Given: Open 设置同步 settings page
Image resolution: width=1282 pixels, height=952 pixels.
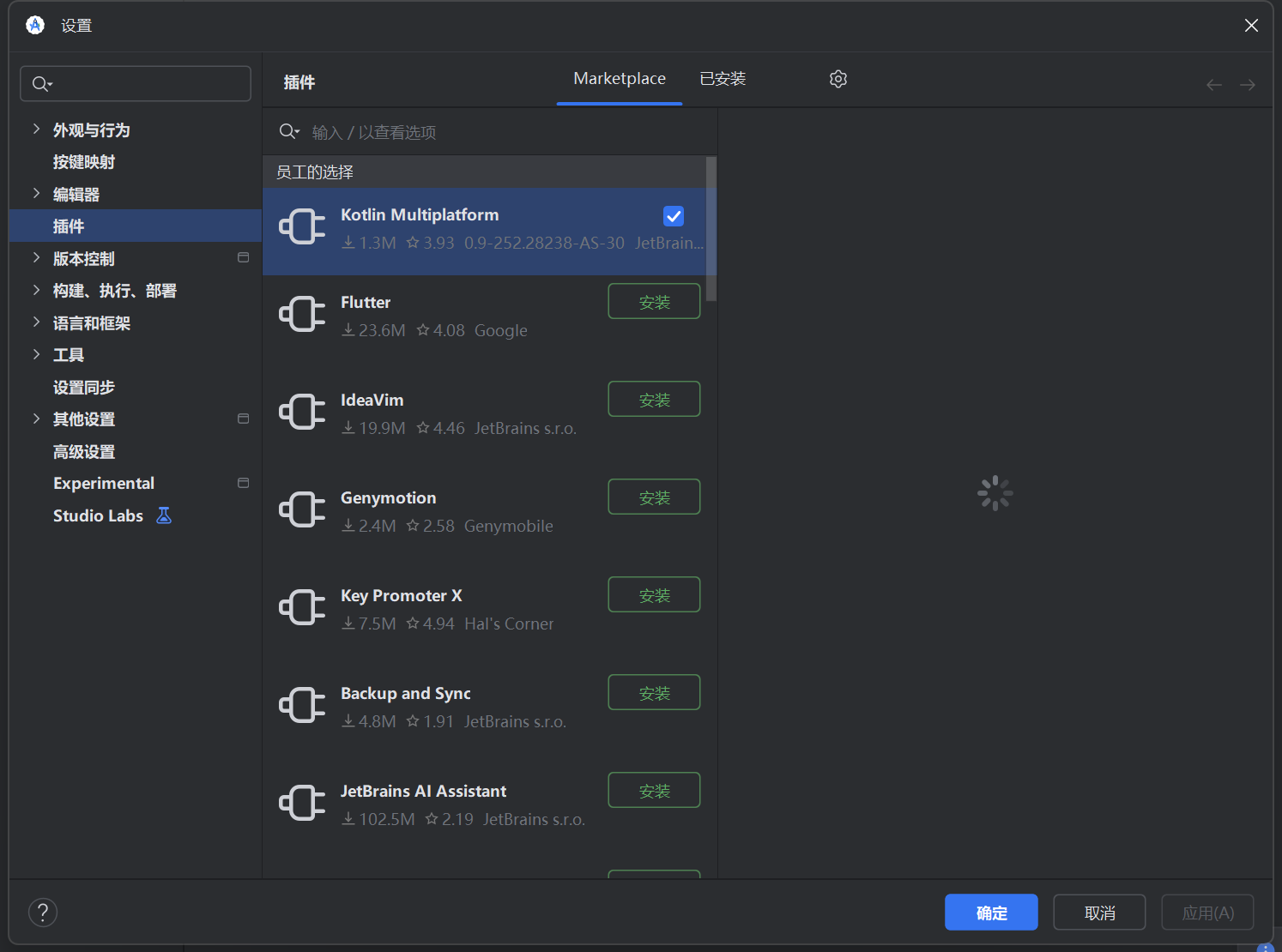Looking at the screenshot, I should 84,388.
